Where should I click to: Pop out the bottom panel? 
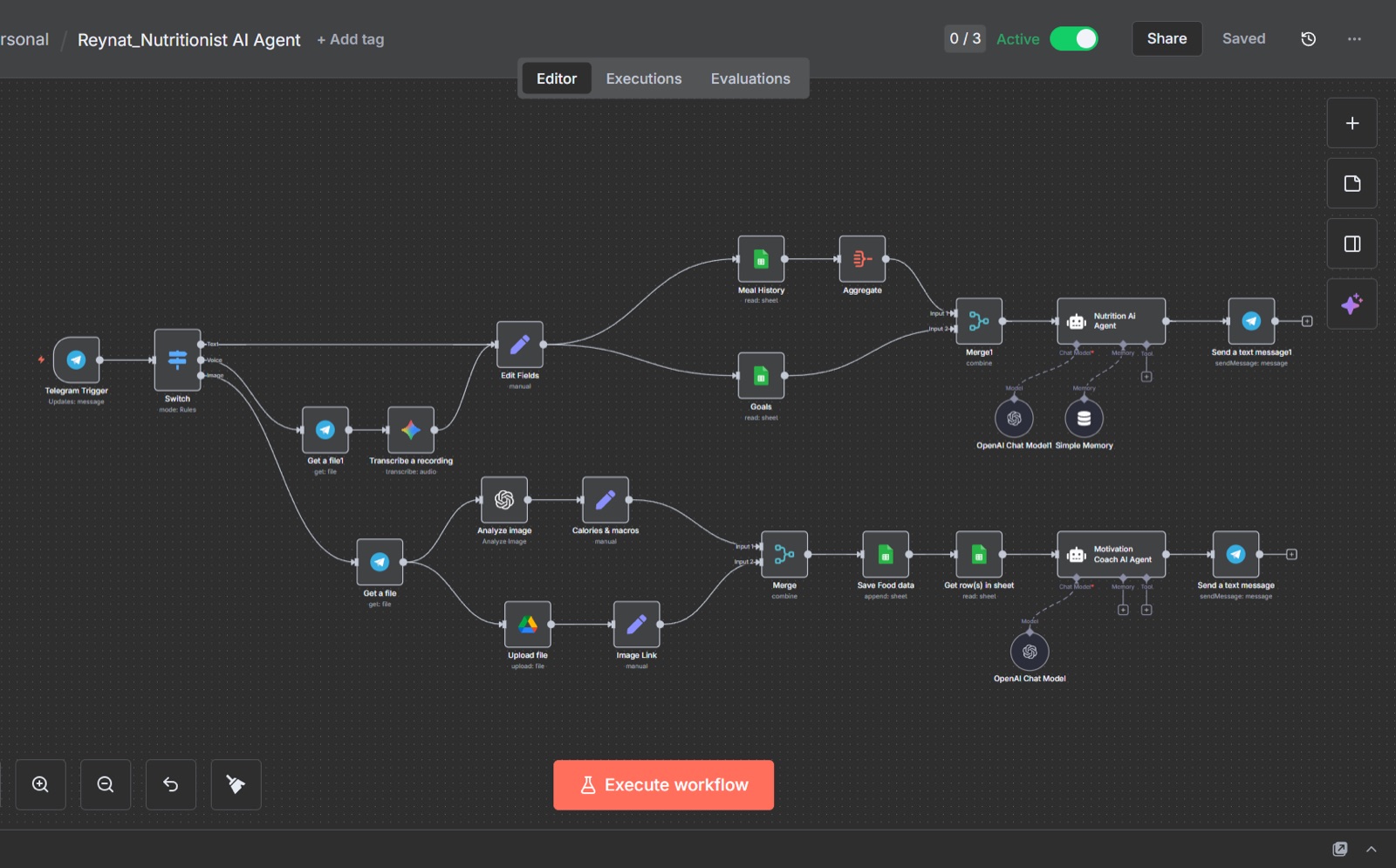[1340, 849]
